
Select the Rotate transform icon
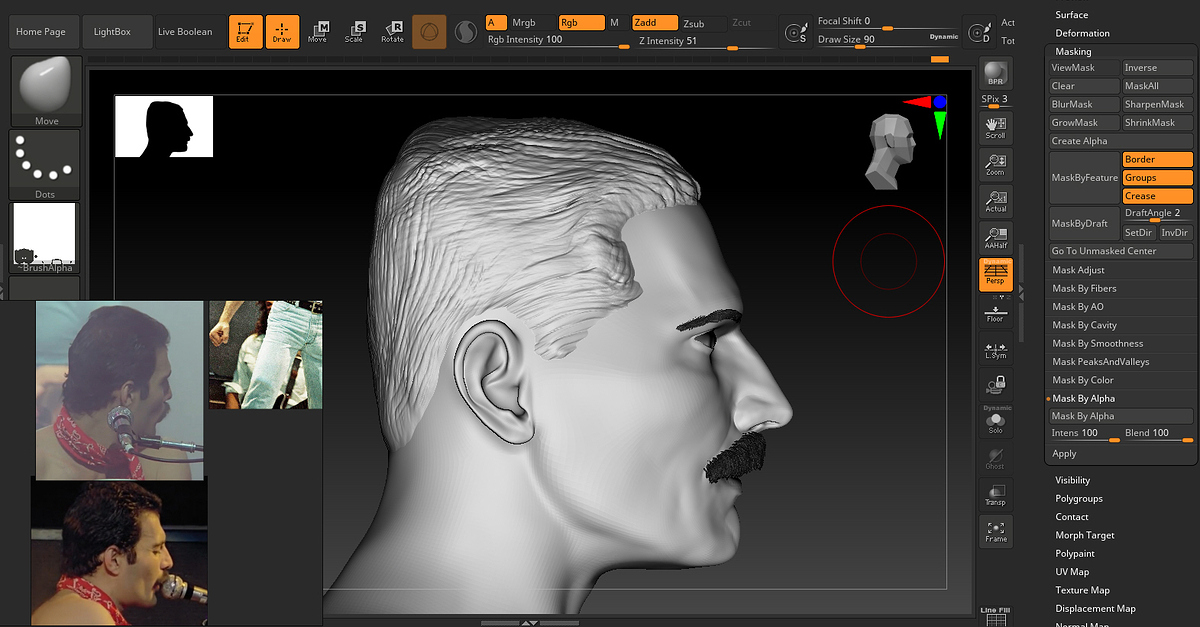[x=392, y=32]
